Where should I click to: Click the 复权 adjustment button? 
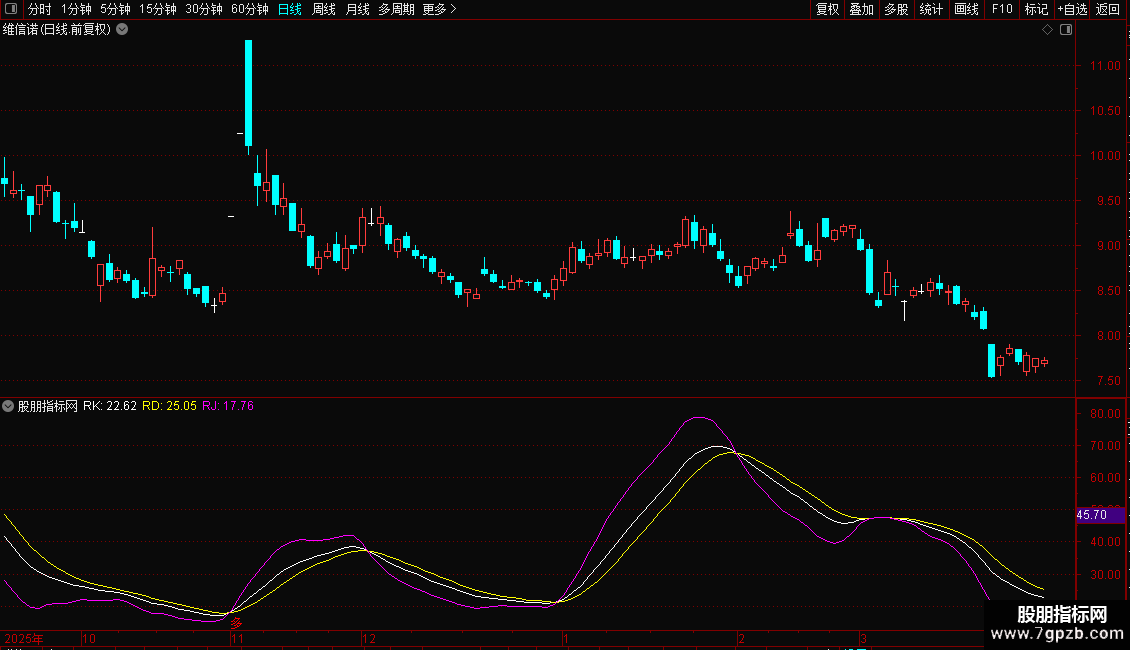(x=827, y=9)
